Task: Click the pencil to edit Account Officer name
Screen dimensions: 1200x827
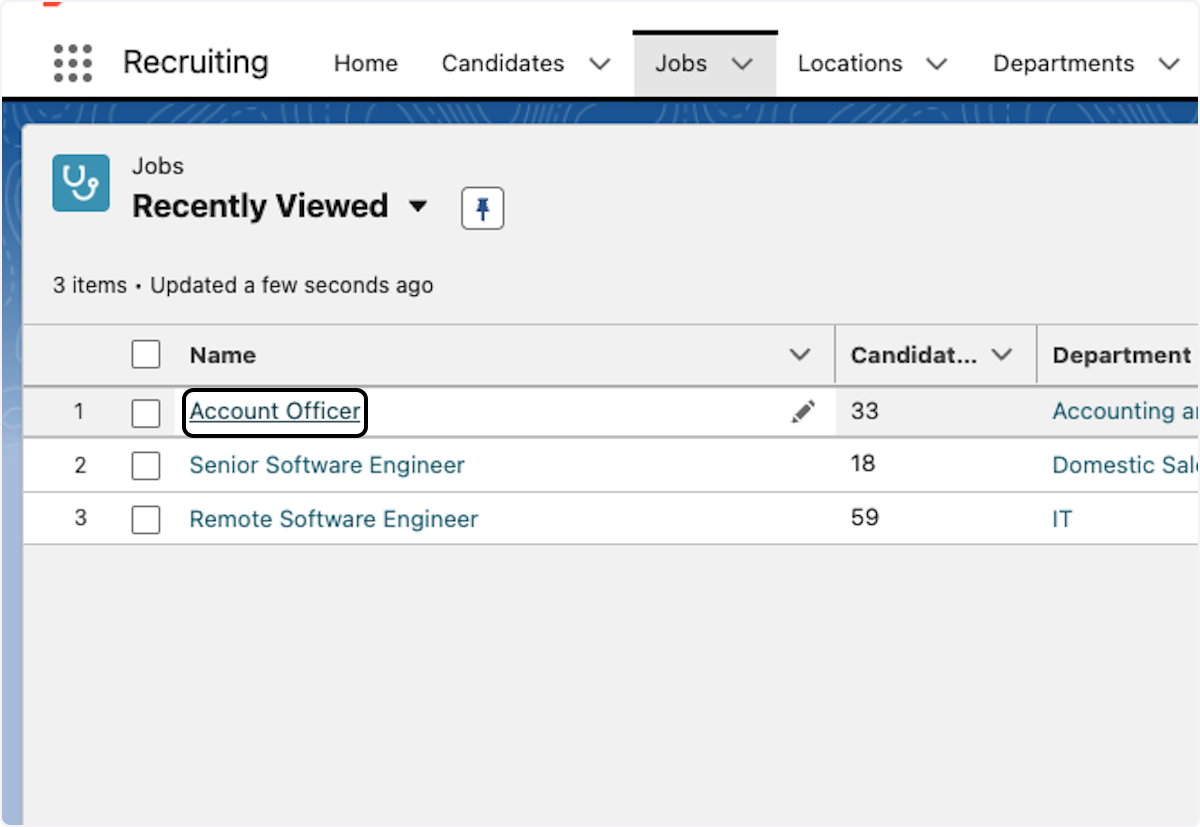Action: click(x=803, y=411)
